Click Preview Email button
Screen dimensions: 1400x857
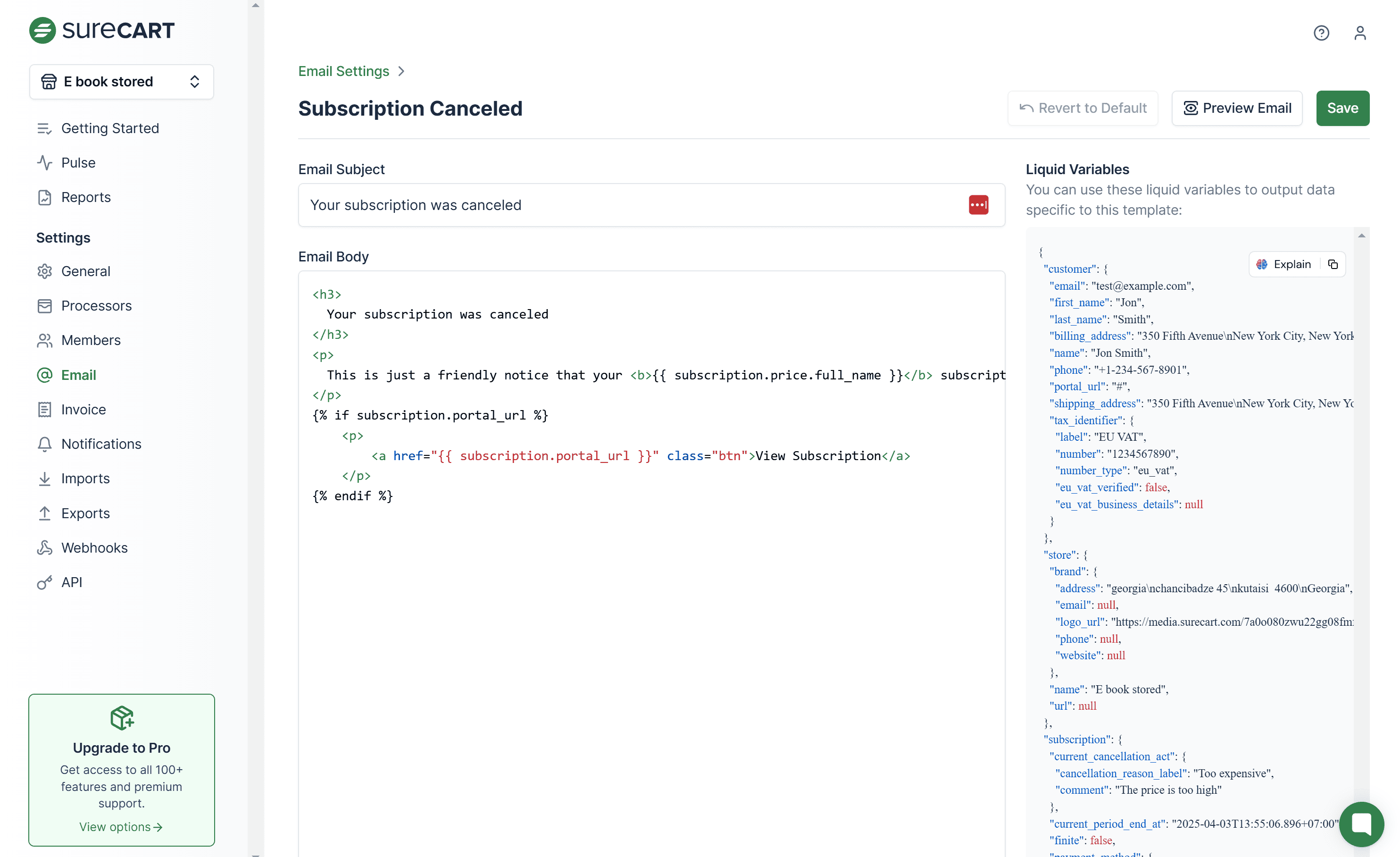coord(1237,108)
